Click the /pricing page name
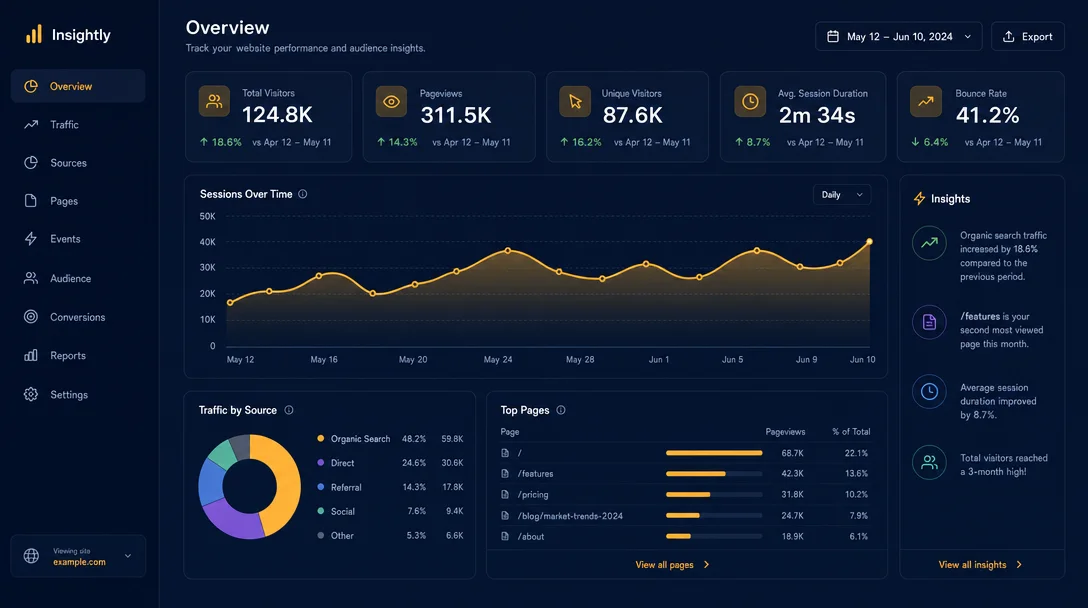Image resolution: width=1088 pixels, height=608 pixels. pyautogui.click(x=533, y=495)
